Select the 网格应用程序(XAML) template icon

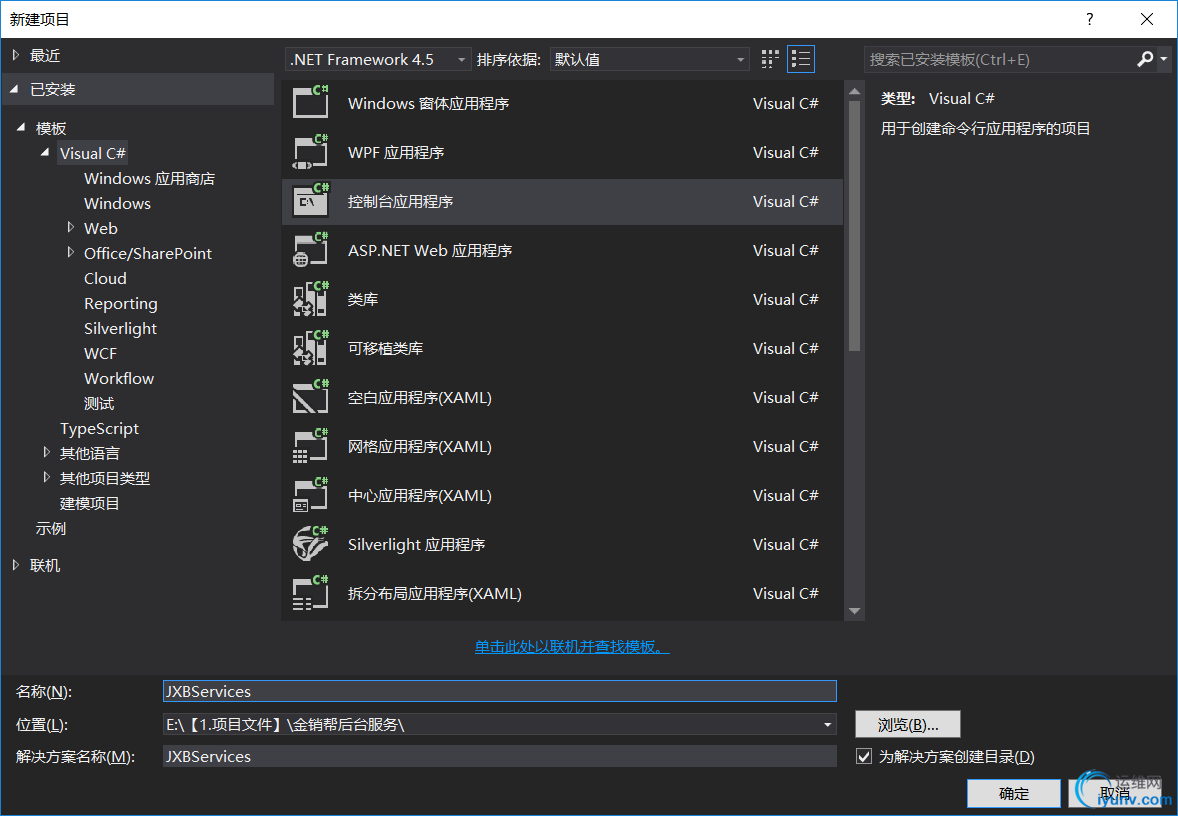[310, 446]
